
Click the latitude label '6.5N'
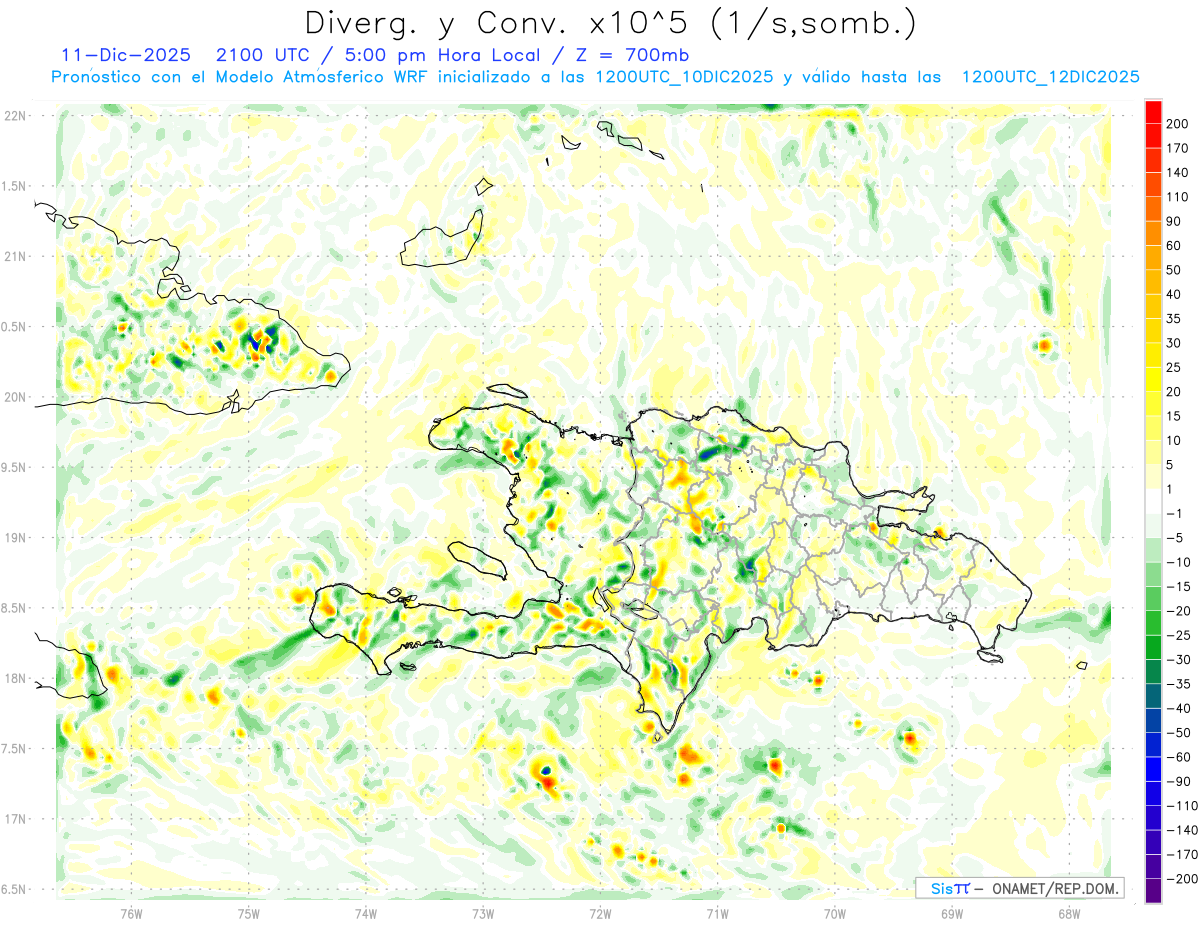point(14,889)
